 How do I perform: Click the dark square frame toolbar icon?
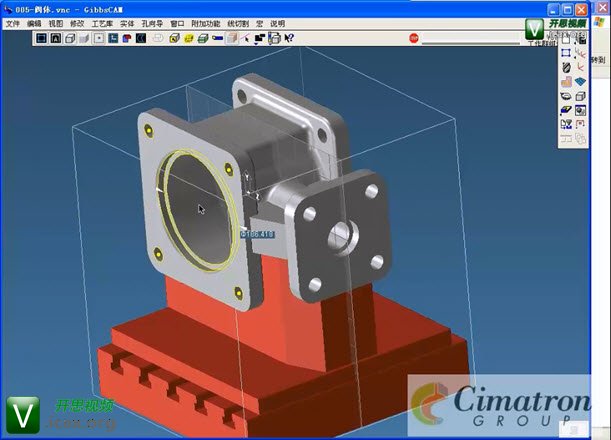click(42, 38)
